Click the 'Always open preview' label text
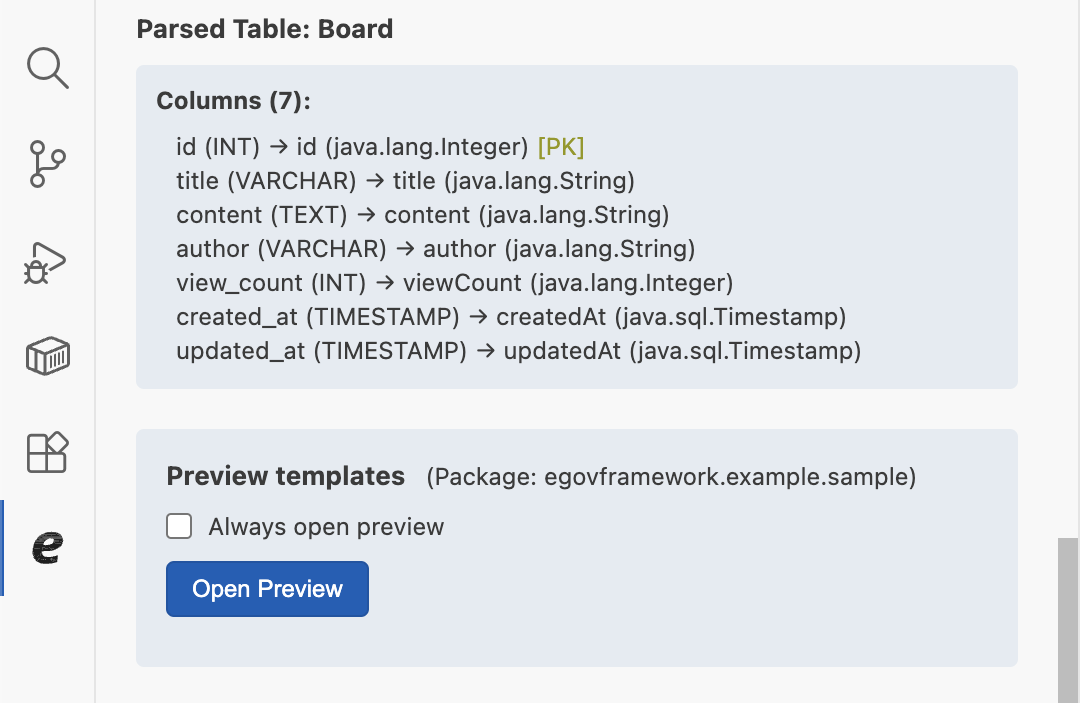The height and width of the screenshot is (703, 1080). click(x=326, y=527)
